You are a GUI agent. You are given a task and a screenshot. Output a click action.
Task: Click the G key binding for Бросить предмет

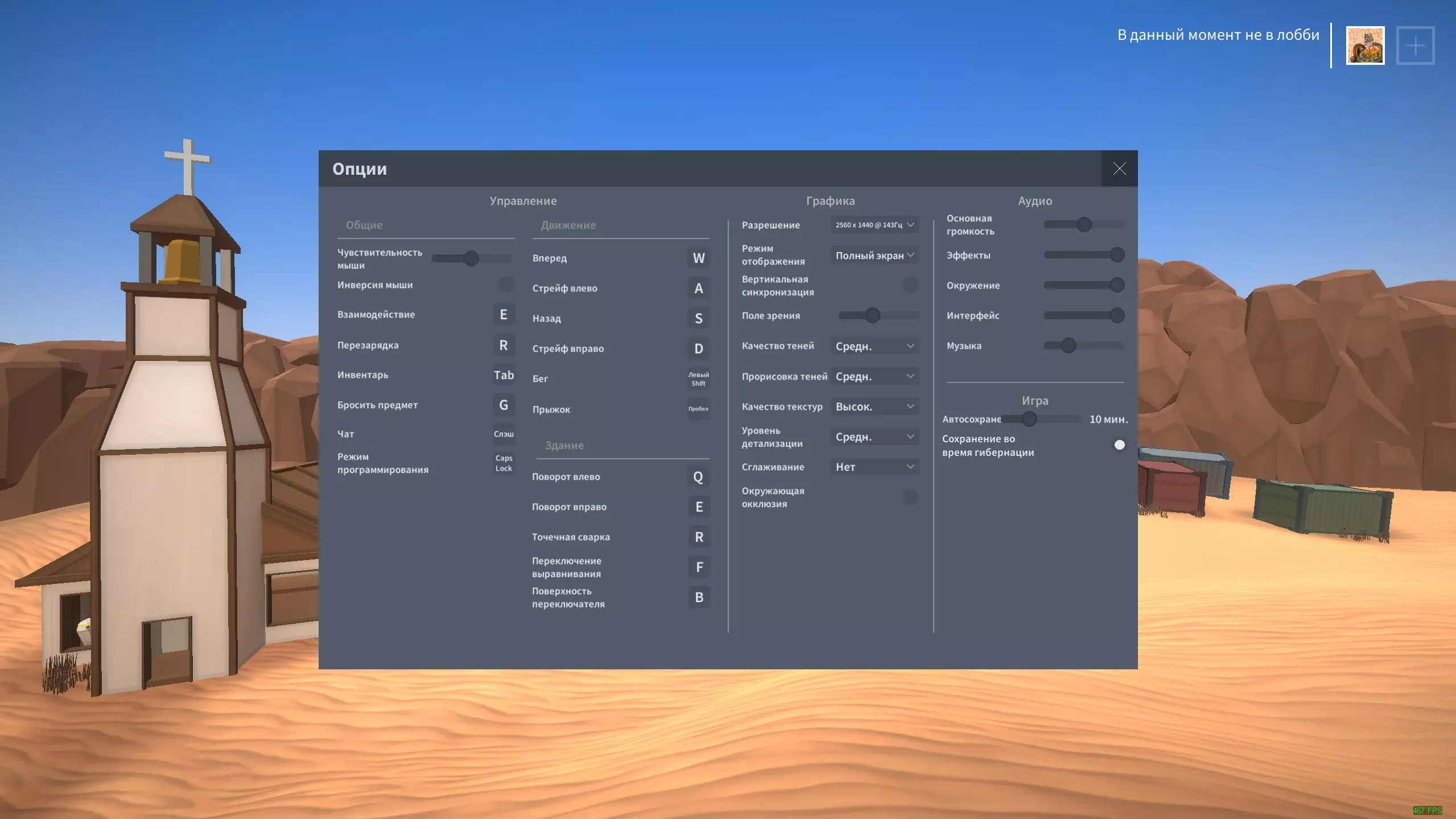point(504,405)
